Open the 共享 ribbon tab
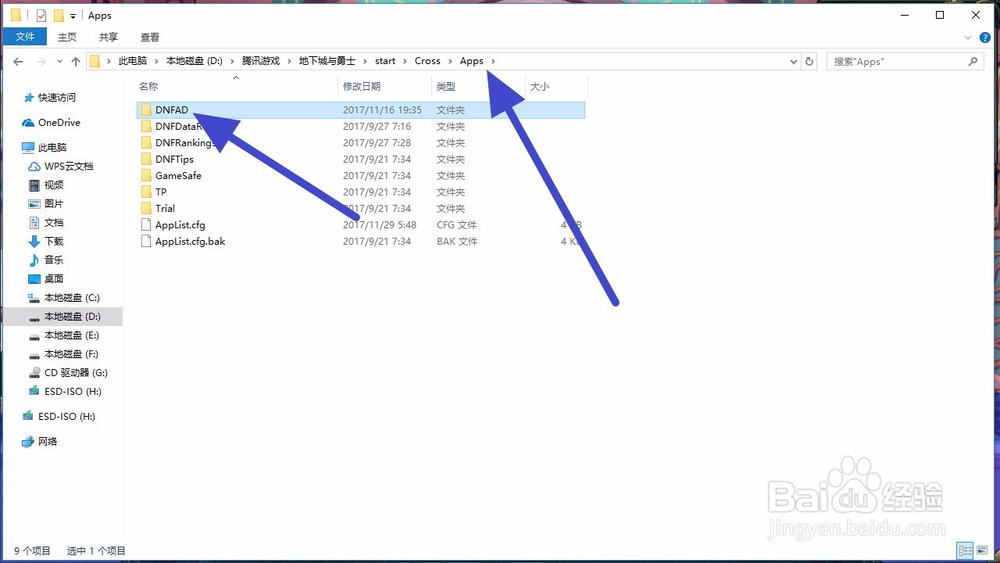1000x563 pixels. (x=108, y=37)
